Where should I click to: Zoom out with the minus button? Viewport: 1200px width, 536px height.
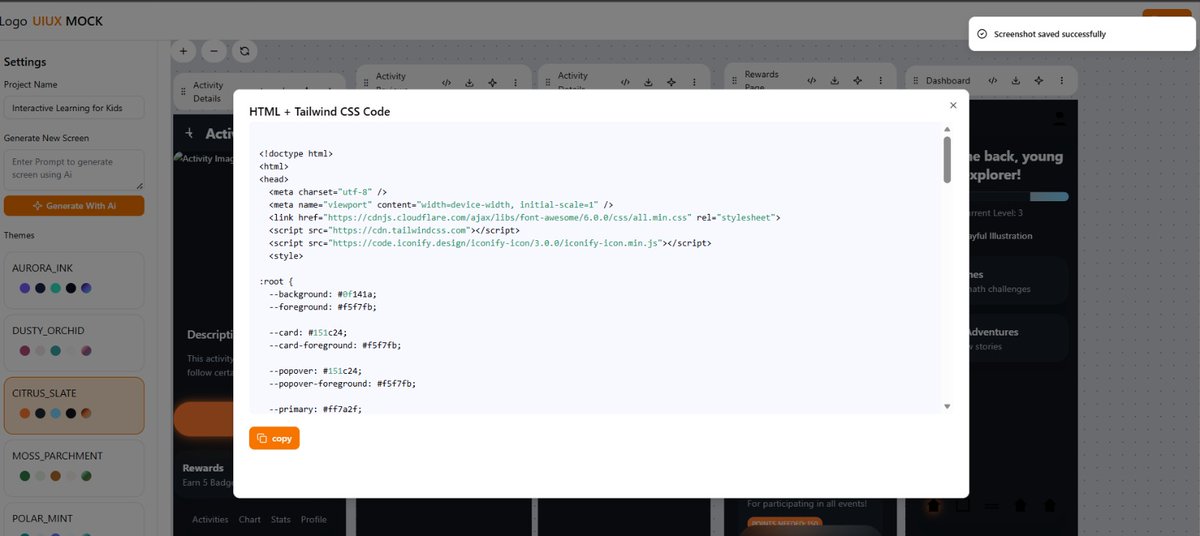click(x=213, y=50)
